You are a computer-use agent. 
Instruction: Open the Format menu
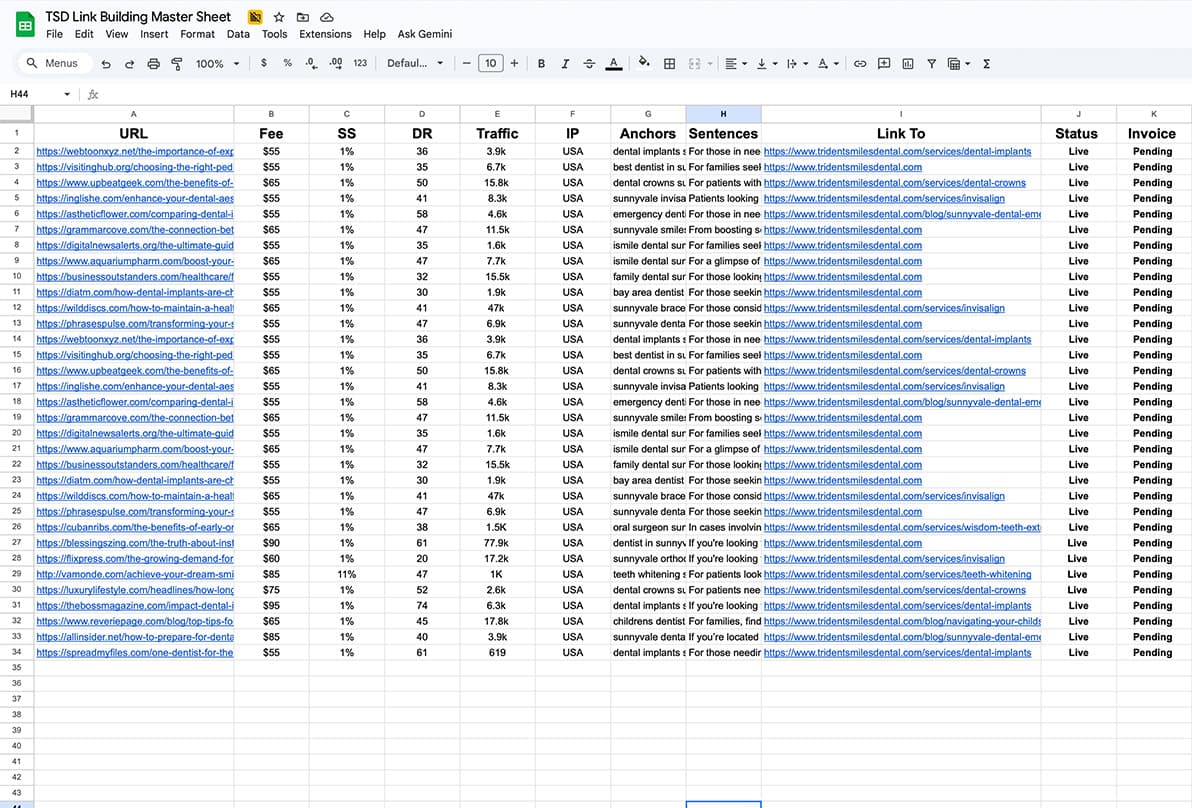click(x=198, y=34)
